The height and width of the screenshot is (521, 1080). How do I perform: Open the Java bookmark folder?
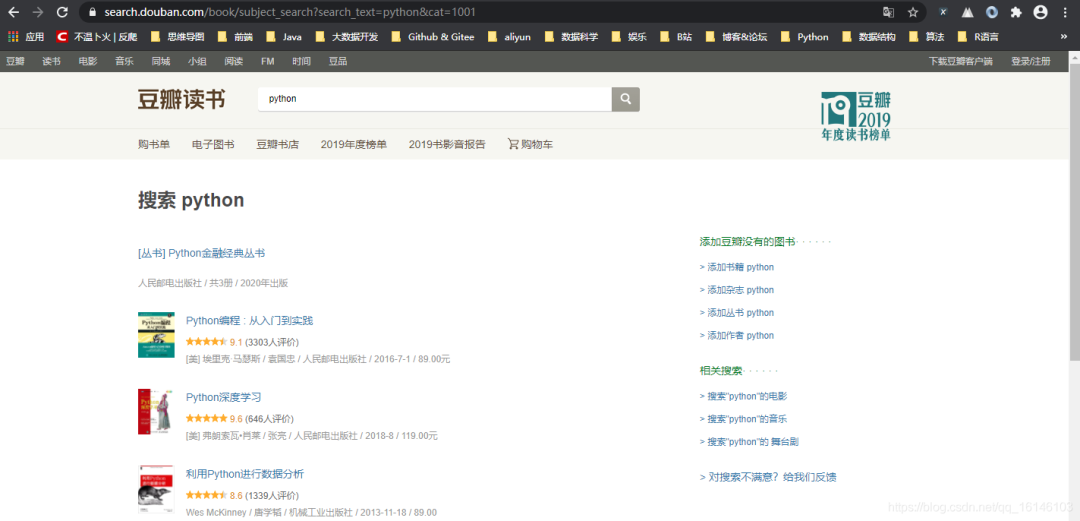tap(283, 37)
